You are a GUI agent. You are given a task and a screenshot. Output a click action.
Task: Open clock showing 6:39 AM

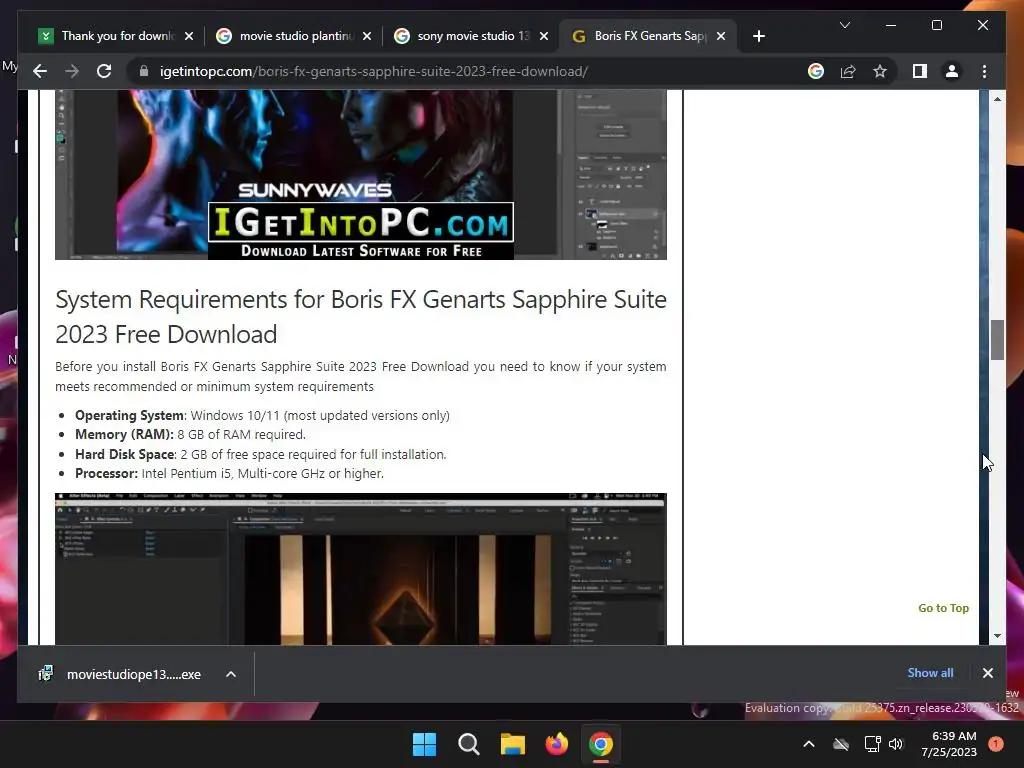click(949, 744)
